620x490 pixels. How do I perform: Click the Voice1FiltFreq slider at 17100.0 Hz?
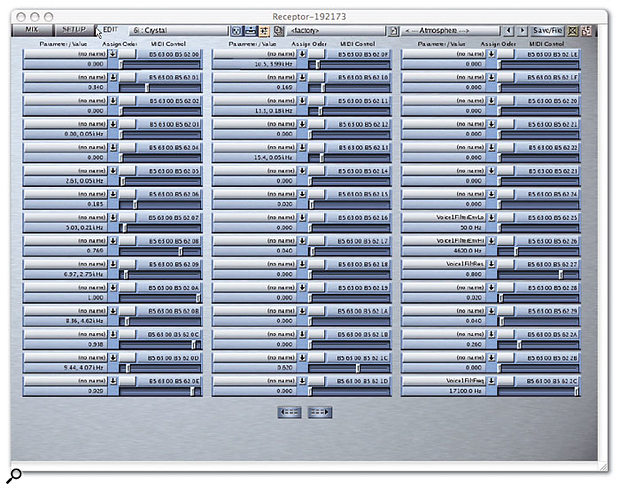pyautogui.click(x=538, y=391)
